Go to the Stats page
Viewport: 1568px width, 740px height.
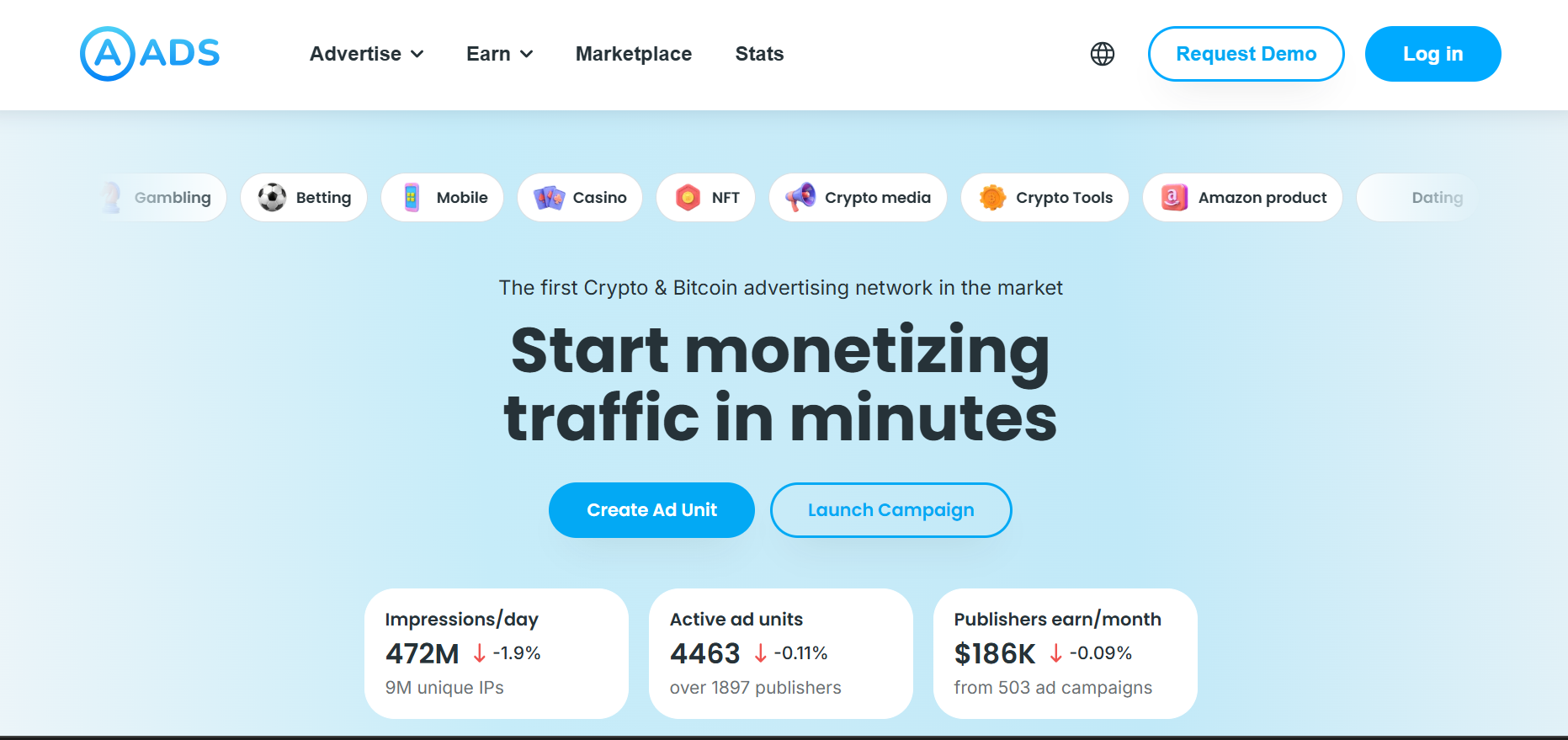759,53
